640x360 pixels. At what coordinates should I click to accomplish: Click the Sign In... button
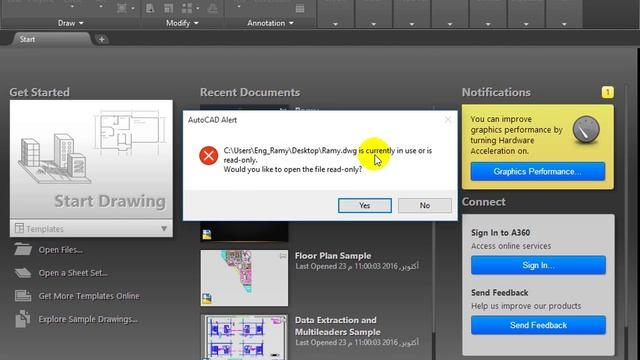point(538,265)
